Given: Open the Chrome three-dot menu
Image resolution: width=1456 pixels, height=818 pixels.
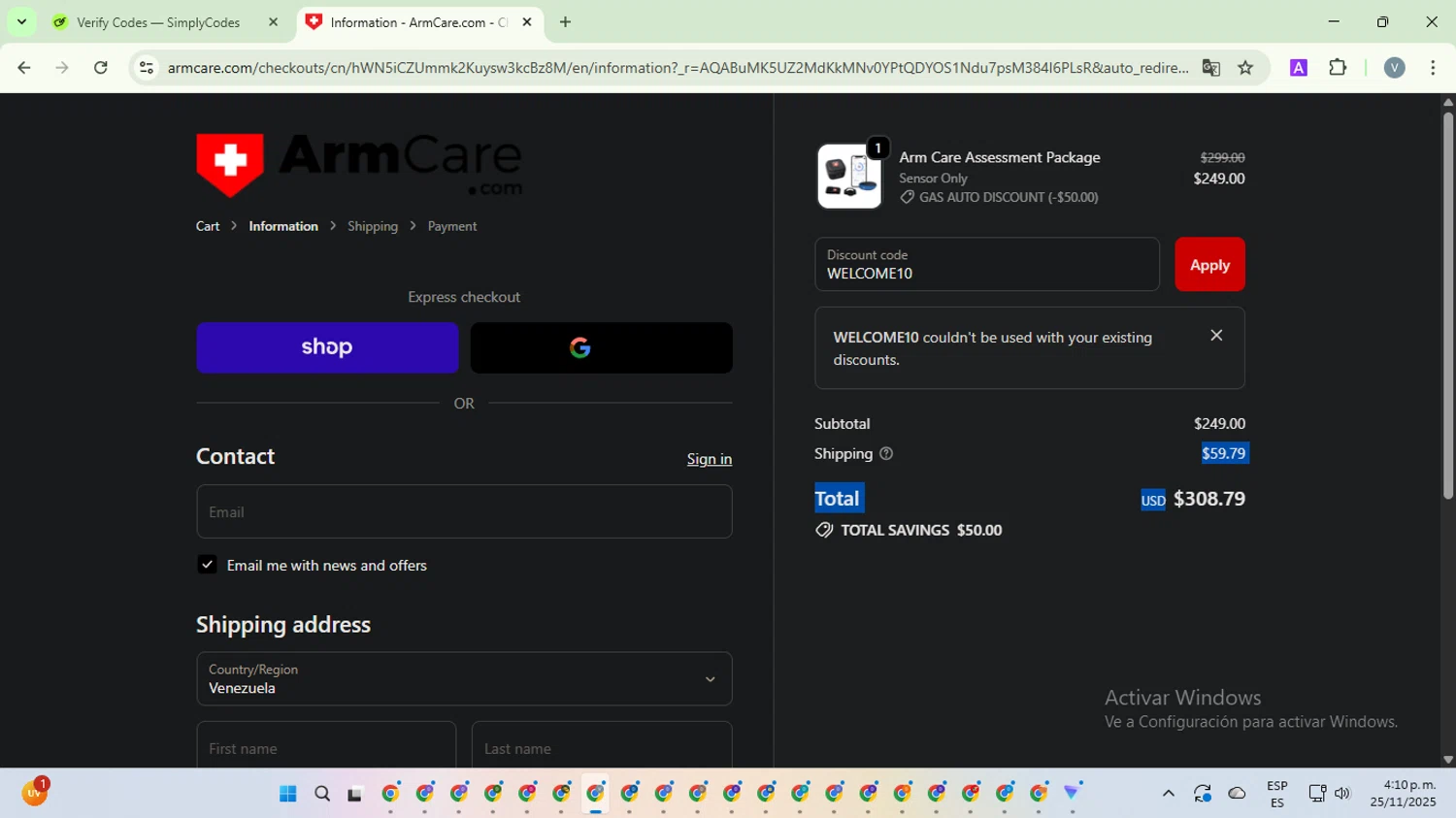Looking at the screenshot, I should click(1433, 68).
